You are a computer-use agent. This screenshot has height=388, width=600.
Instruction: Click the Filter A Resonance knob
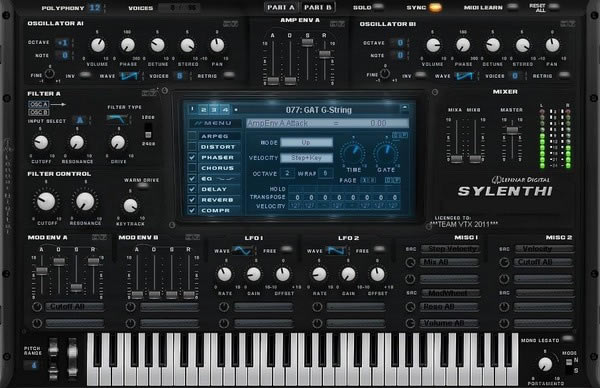tap(77, 143)
